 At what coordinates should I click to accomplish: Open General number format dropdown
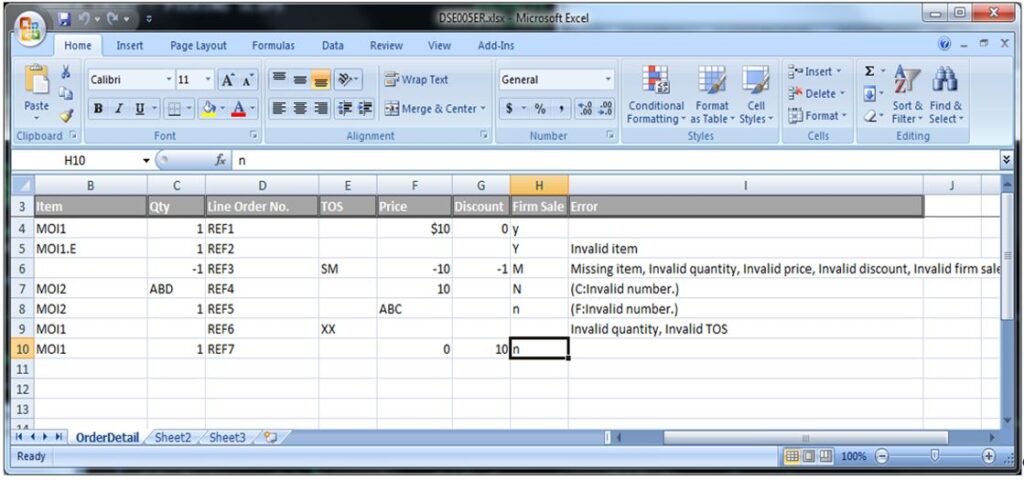pyautogui.click(x=609, y=80)
